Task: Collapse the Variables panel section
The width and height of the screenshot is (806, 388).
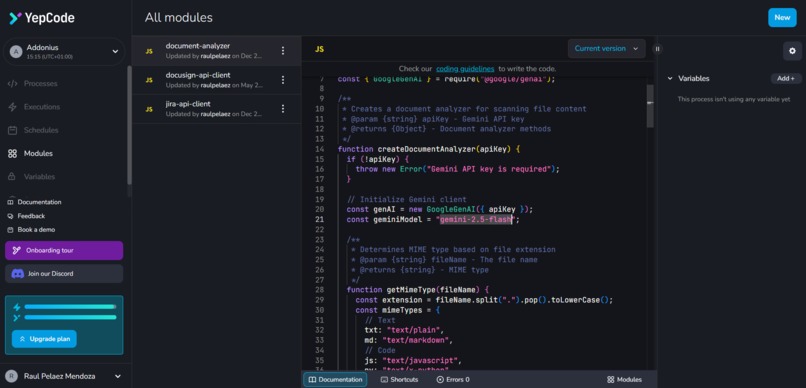Action: (670, 79)
